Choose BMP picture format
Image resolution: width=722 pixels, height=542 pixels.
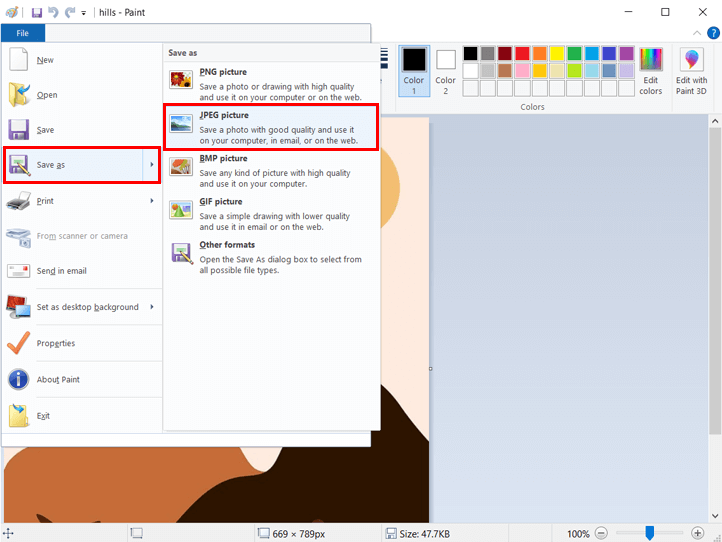pyautogui.click(x=272, y=171)
